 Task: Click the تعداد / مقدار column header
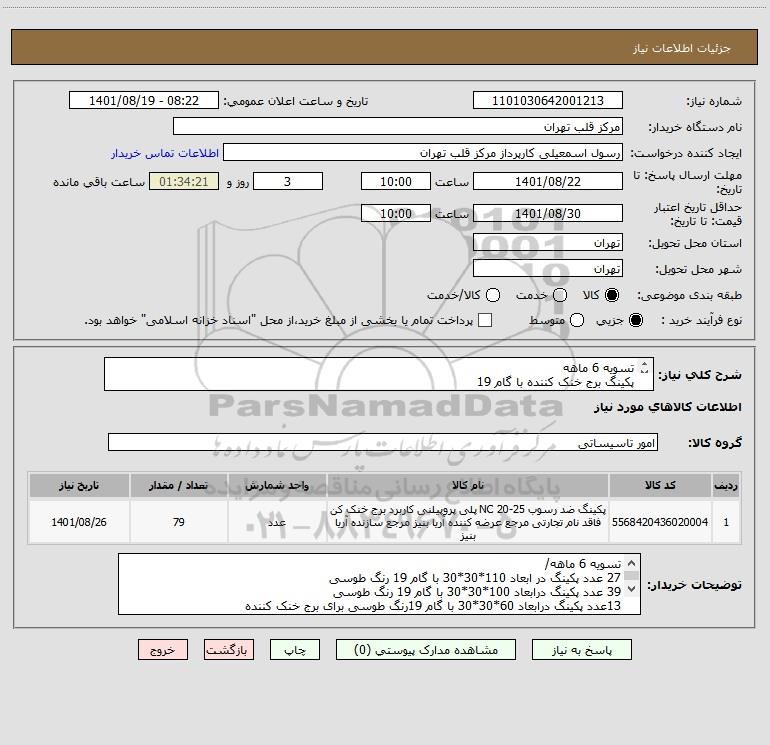point(178,485)
